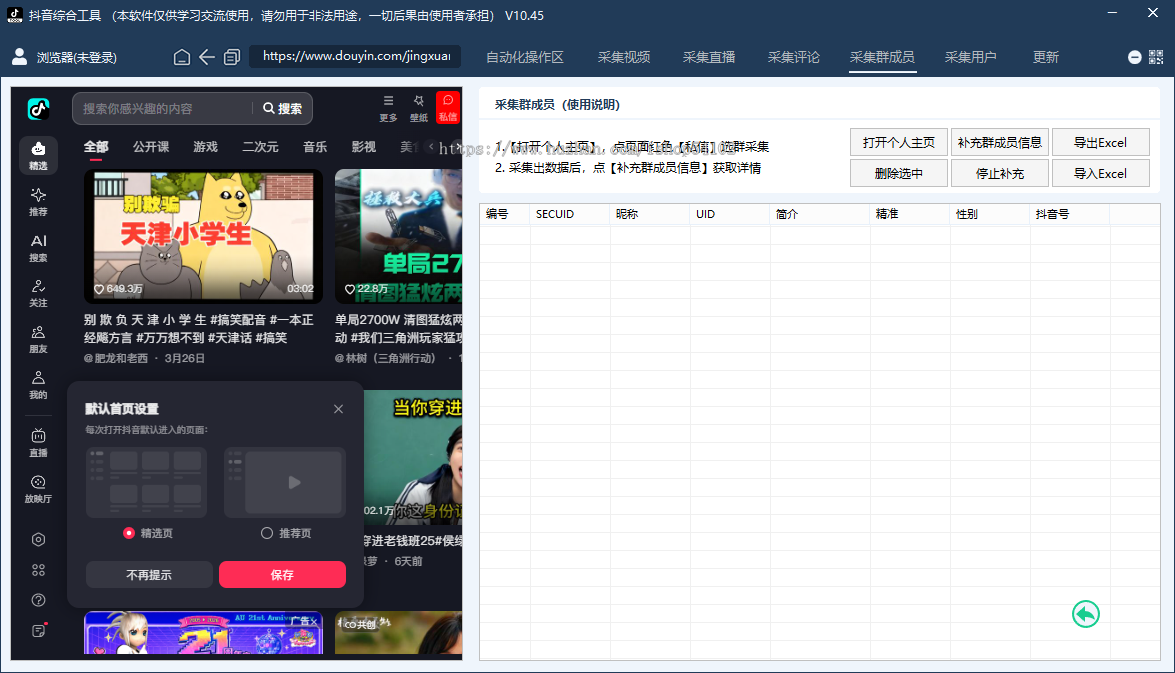Screen dimensions: 1175x673
Task: Click the question mark help icon
Action: (38, 600)
